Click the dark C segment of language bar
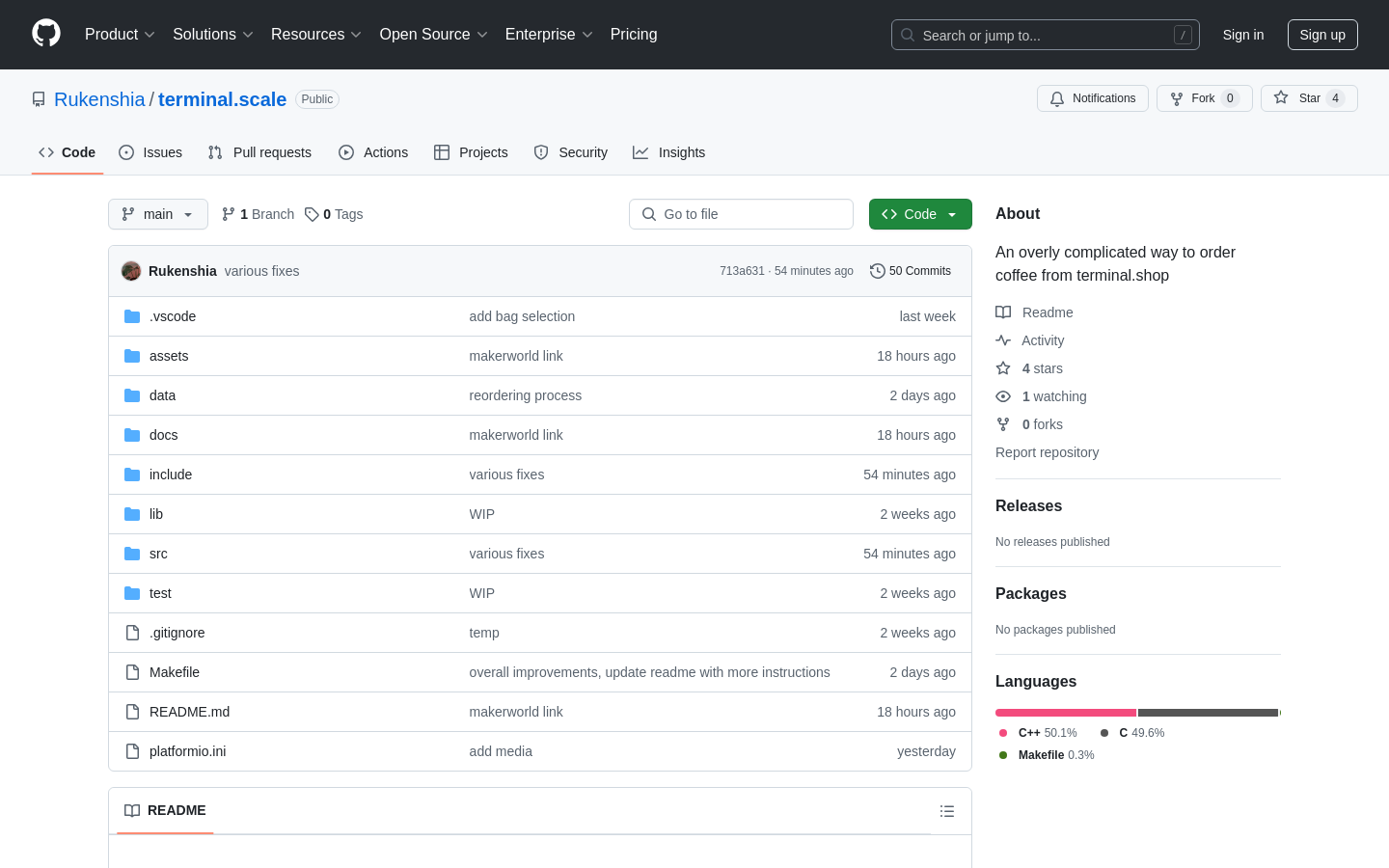 point(1208,713)
